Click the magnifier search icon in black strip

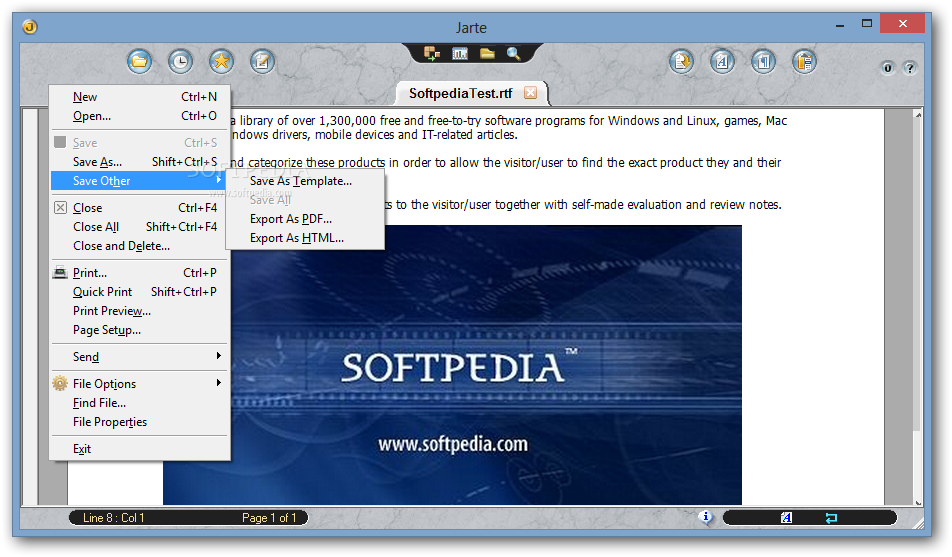(x=514, y=53)
